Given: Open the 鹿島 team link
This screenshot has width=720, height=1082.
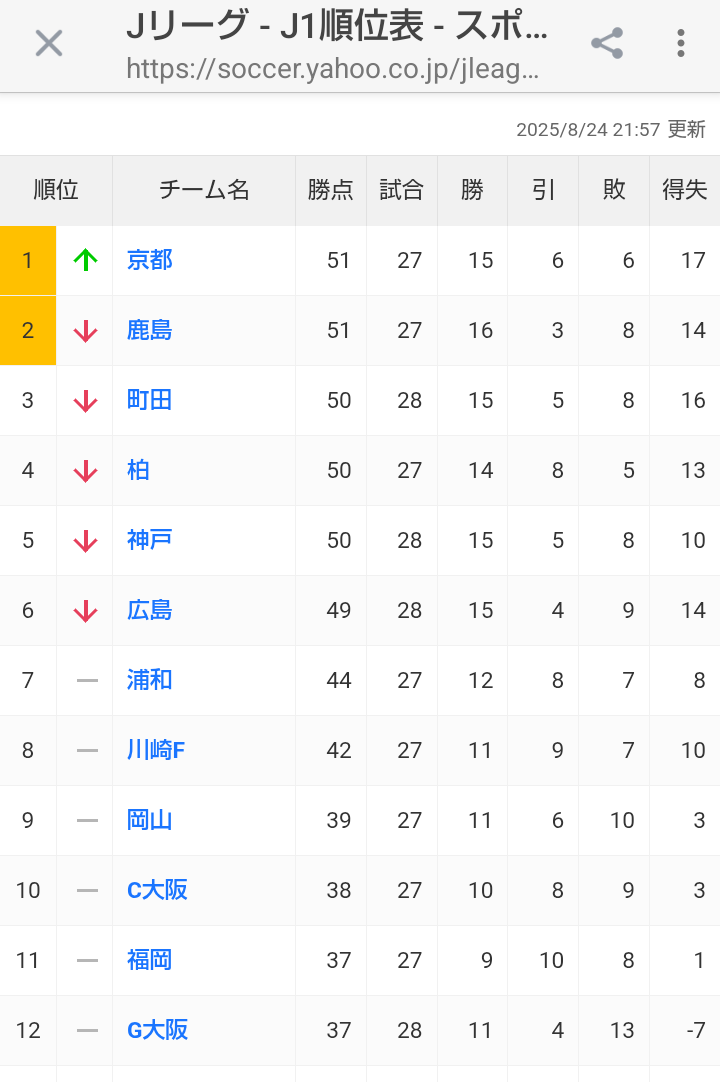Looking at the screenshot, I should click(x=150, y=331).
